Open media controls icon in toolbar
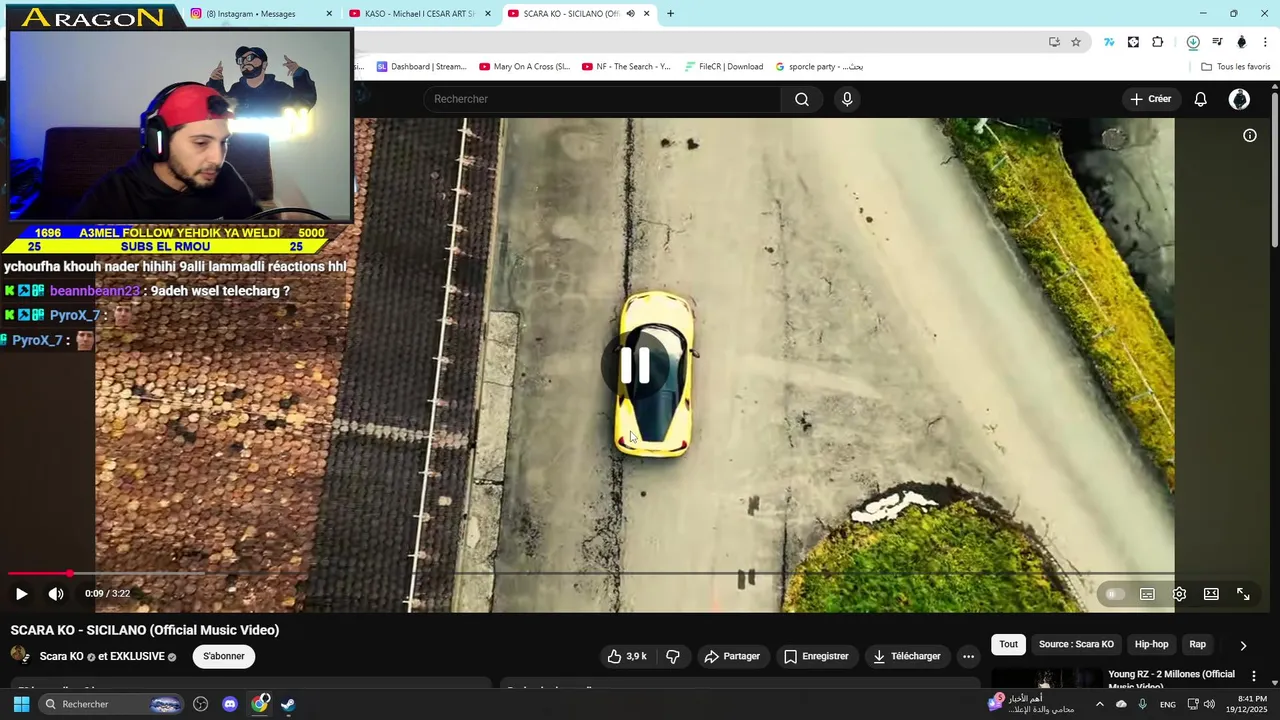Viewport: 1280px width, 720px height. tap(1217, 42)
